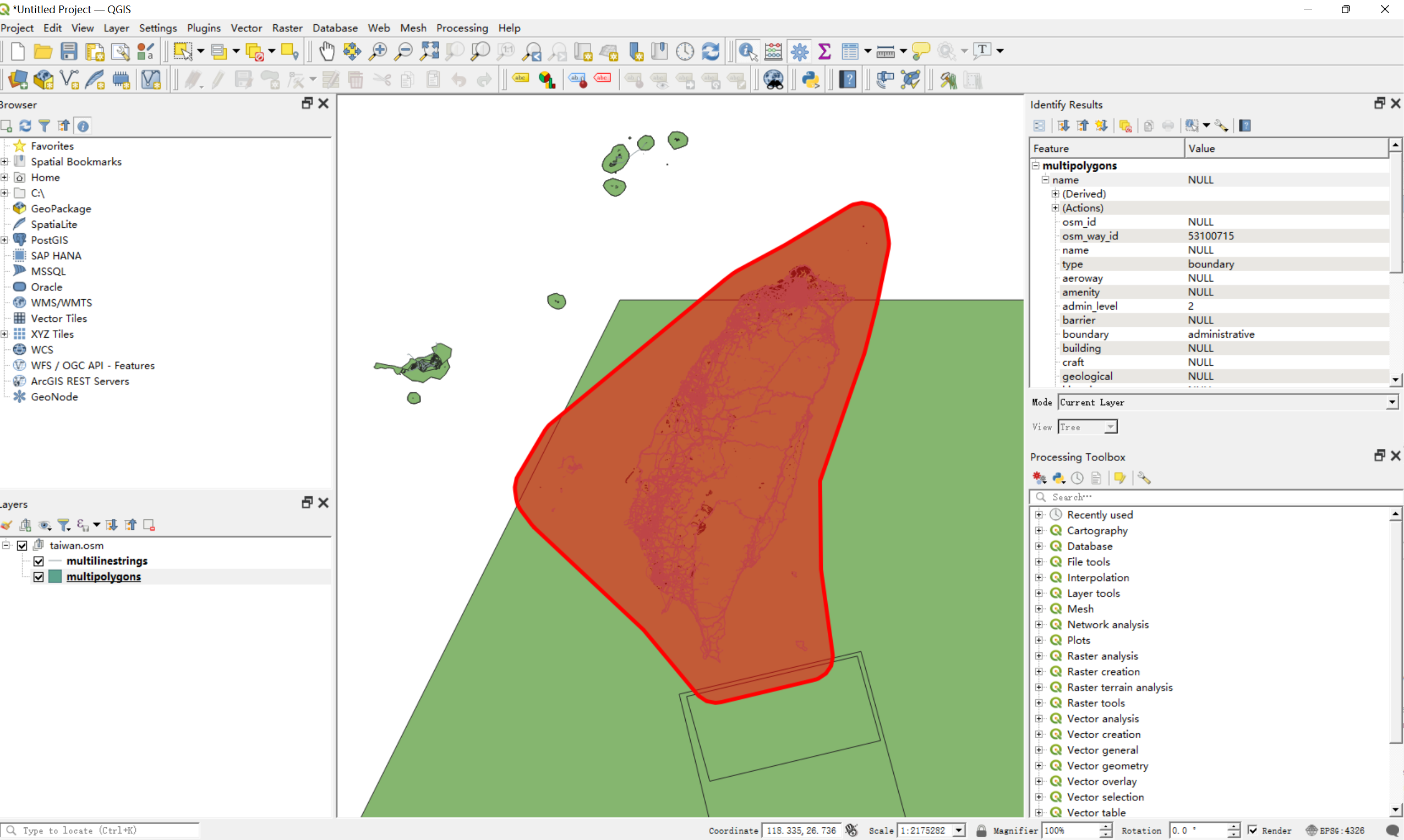Click the Save Project floppy icon

[69, 51]
